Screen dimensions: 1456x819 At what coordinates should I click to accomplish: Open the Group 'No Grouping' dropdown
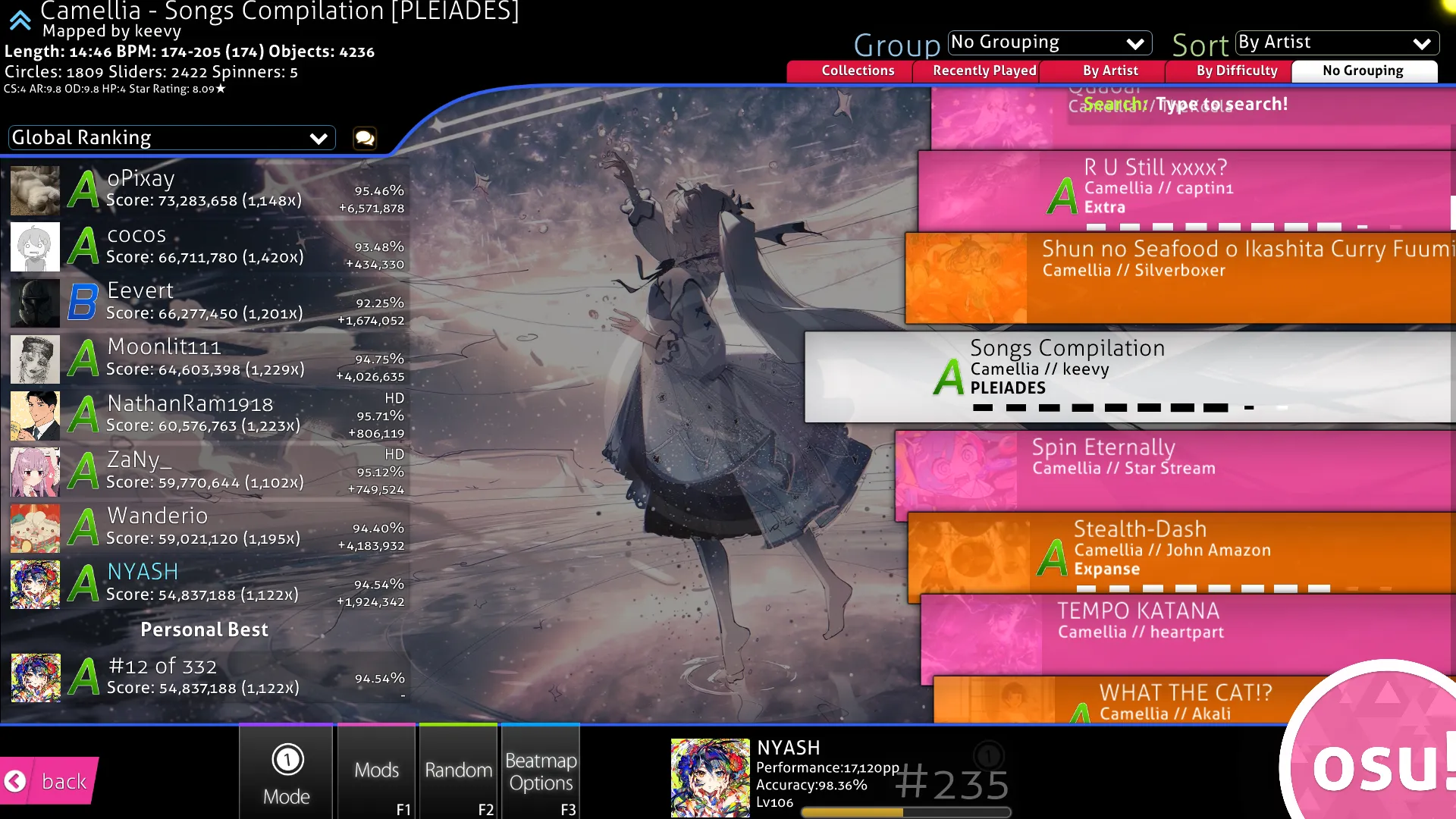coord(1050,42)
